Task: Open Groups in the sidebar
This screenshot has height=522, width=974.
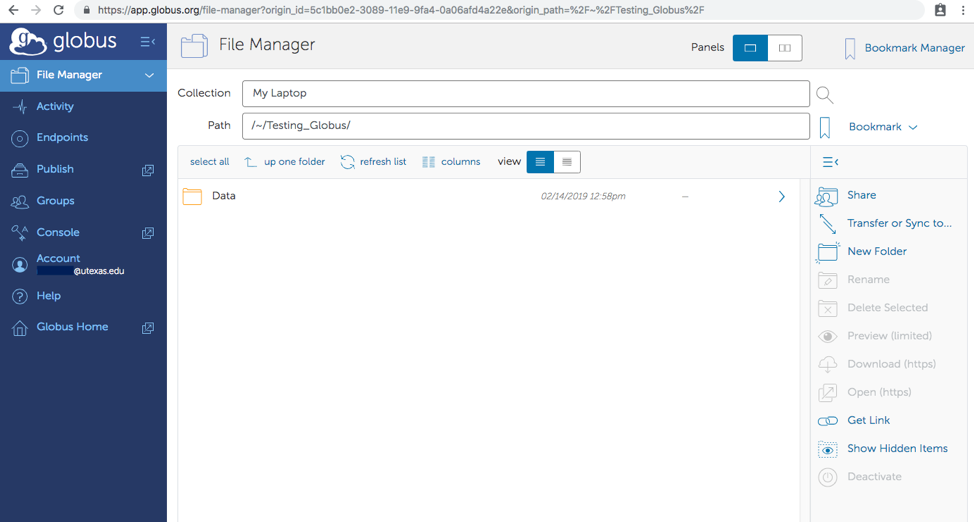Action: pos(55,201)
